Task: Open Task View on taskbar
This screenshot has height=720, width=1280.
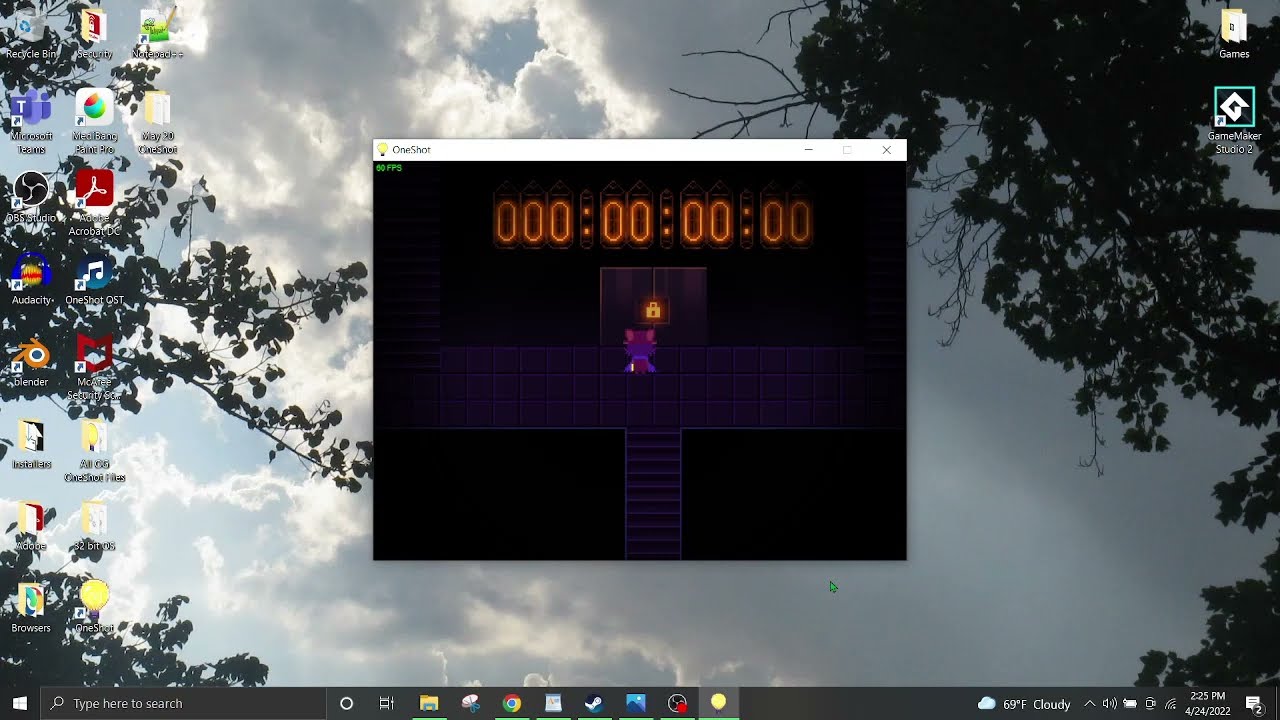Action: pyautogui.click(x=387, y=703)
